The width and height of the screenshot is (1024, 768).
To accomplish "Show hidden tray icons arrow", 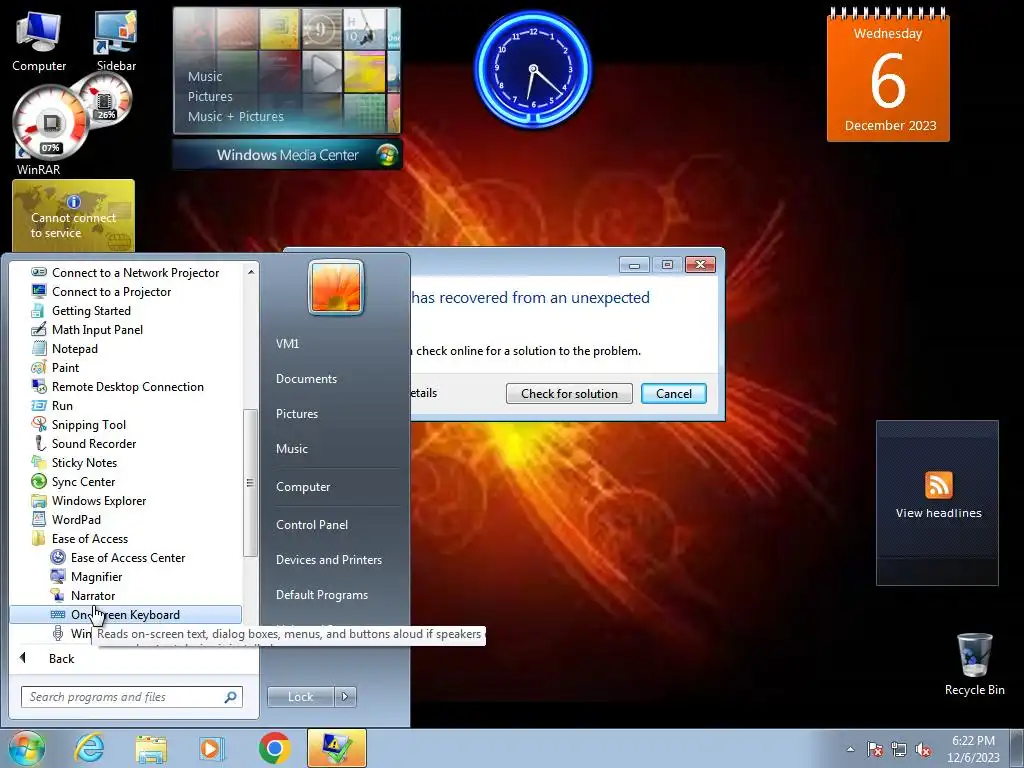I will 850,749.
